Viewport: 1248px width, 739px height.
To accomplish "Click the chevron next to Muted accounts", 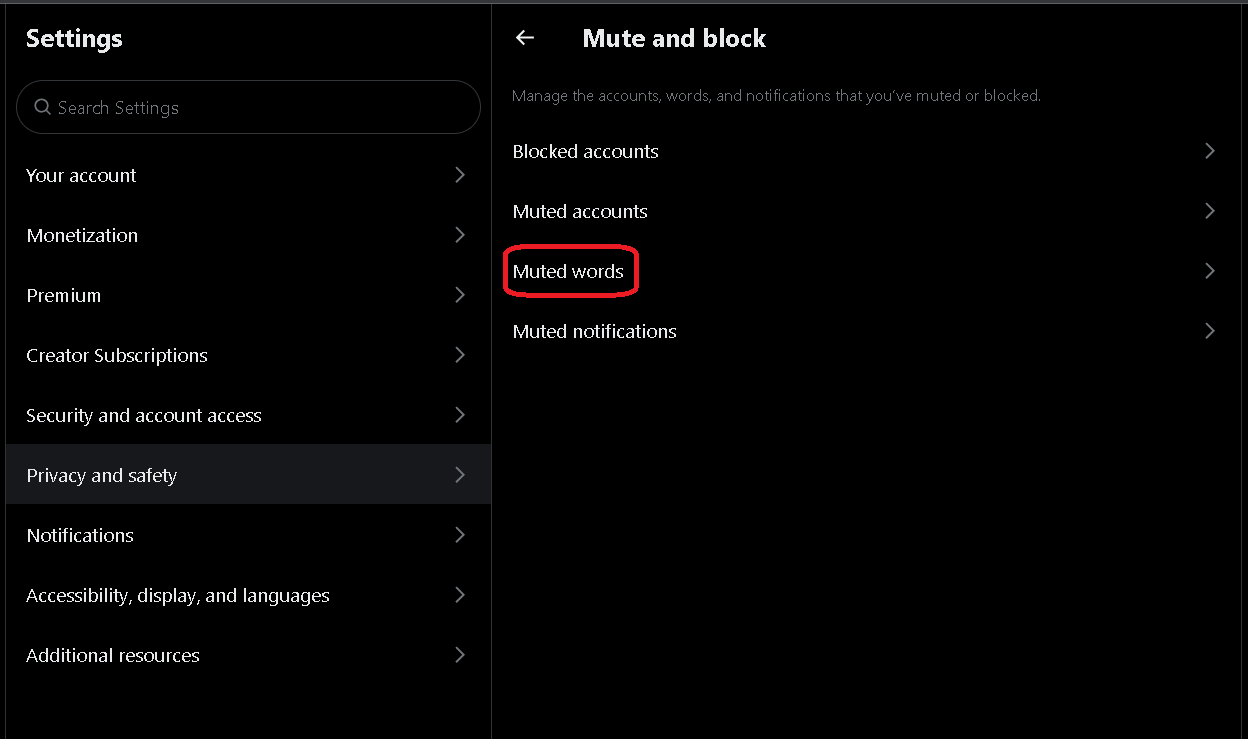I will coord(1210,210).
